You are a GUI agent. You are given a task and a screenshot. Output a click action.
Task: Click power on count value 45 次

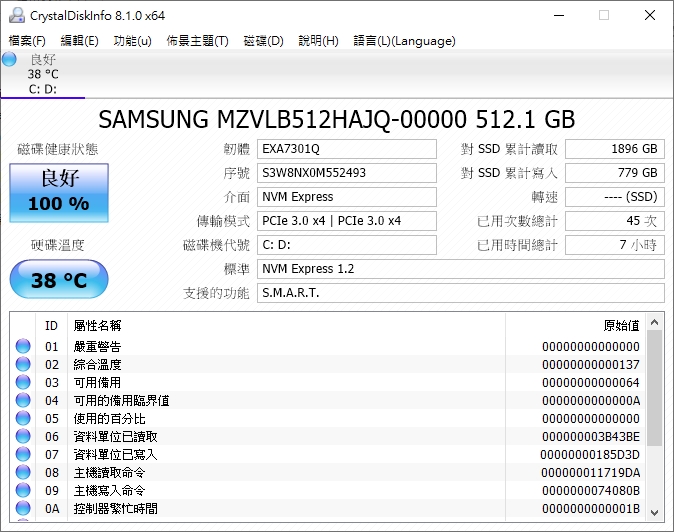[615, 221]
